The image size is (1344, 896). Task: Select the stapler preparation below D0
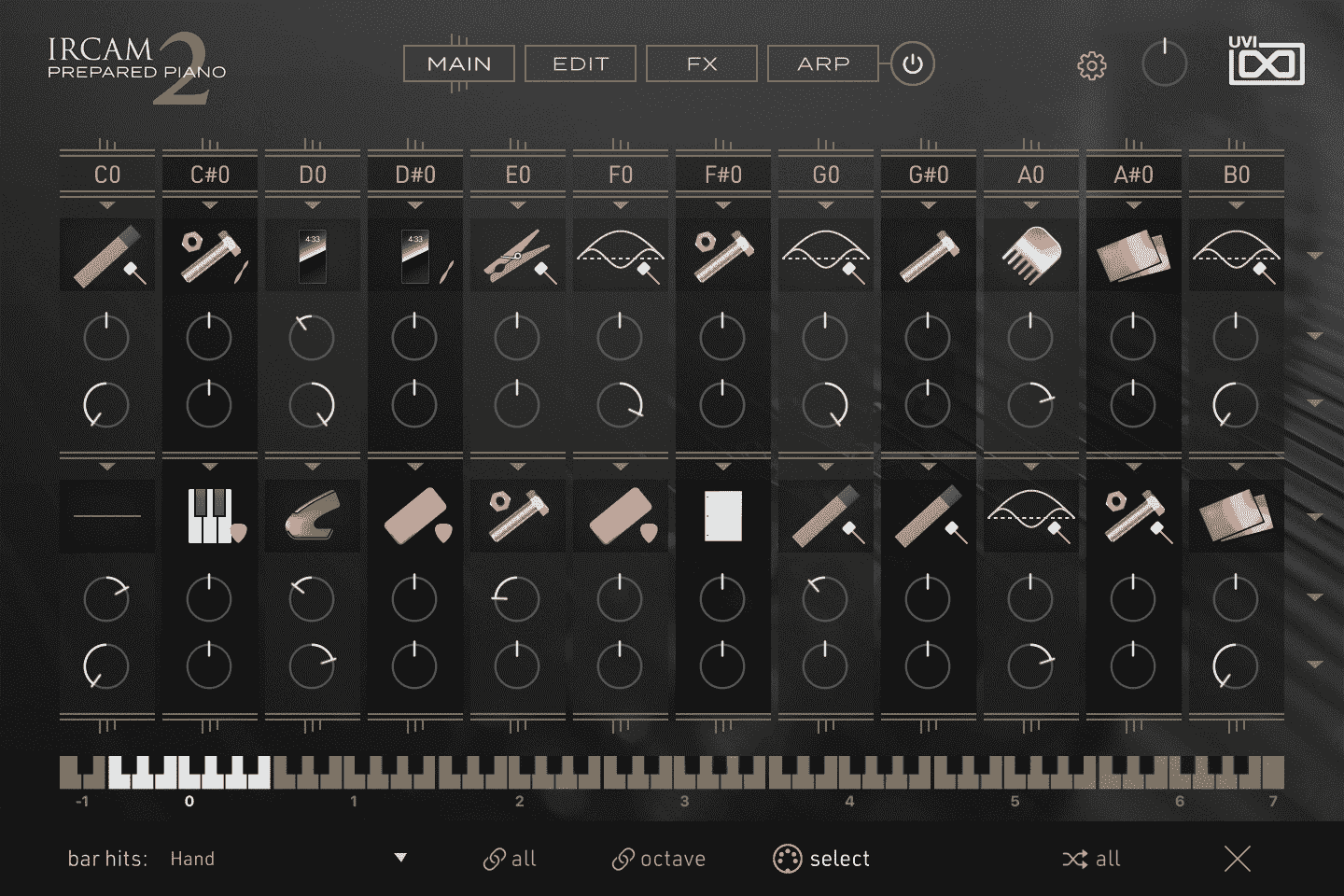(x=312, y=515)
